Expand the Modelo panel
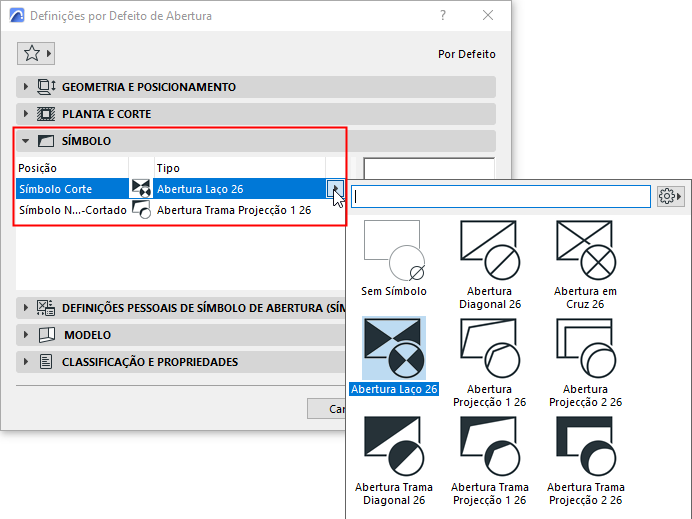The width and height of the screenshot is (692, 519). click(26, 335)
